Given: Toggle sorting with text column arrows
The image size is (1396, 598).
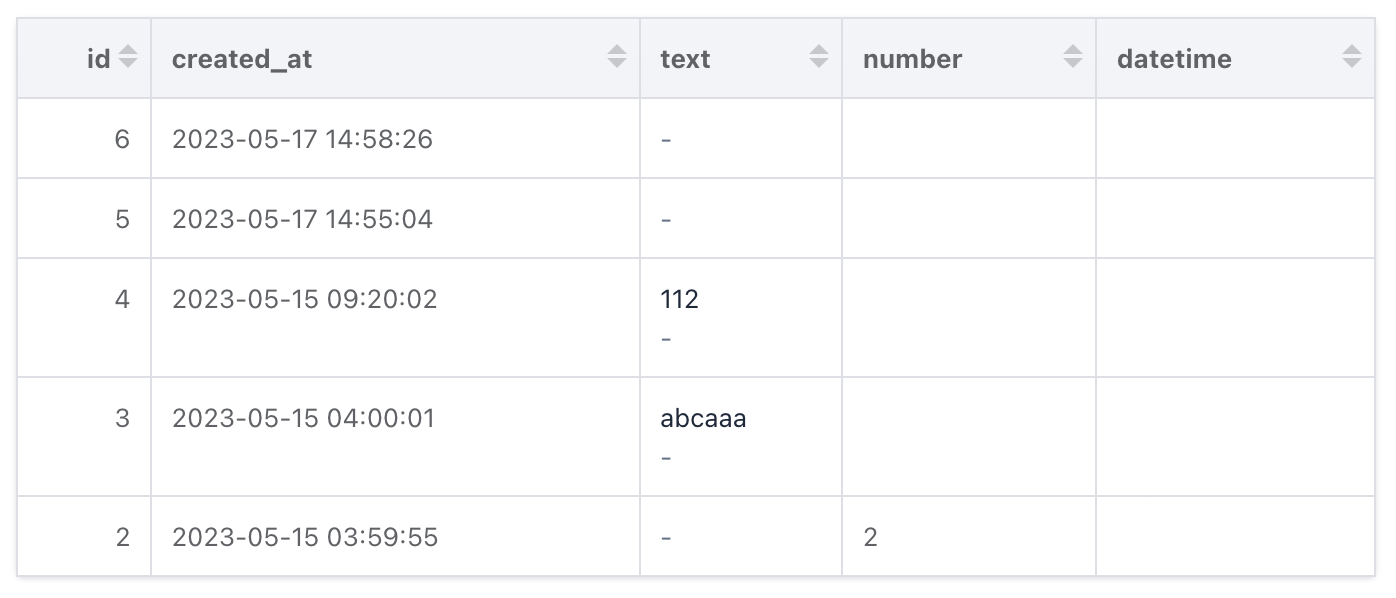Looking at the screenshot, I should (x=819, y=58).
